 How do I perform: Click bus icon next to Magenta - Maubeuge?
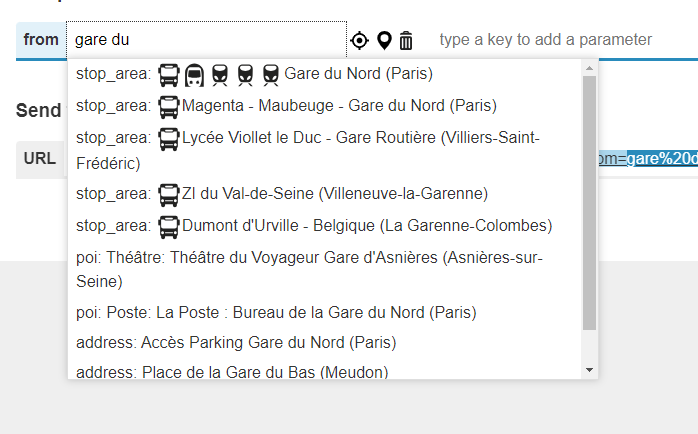(x=169, y=107)
